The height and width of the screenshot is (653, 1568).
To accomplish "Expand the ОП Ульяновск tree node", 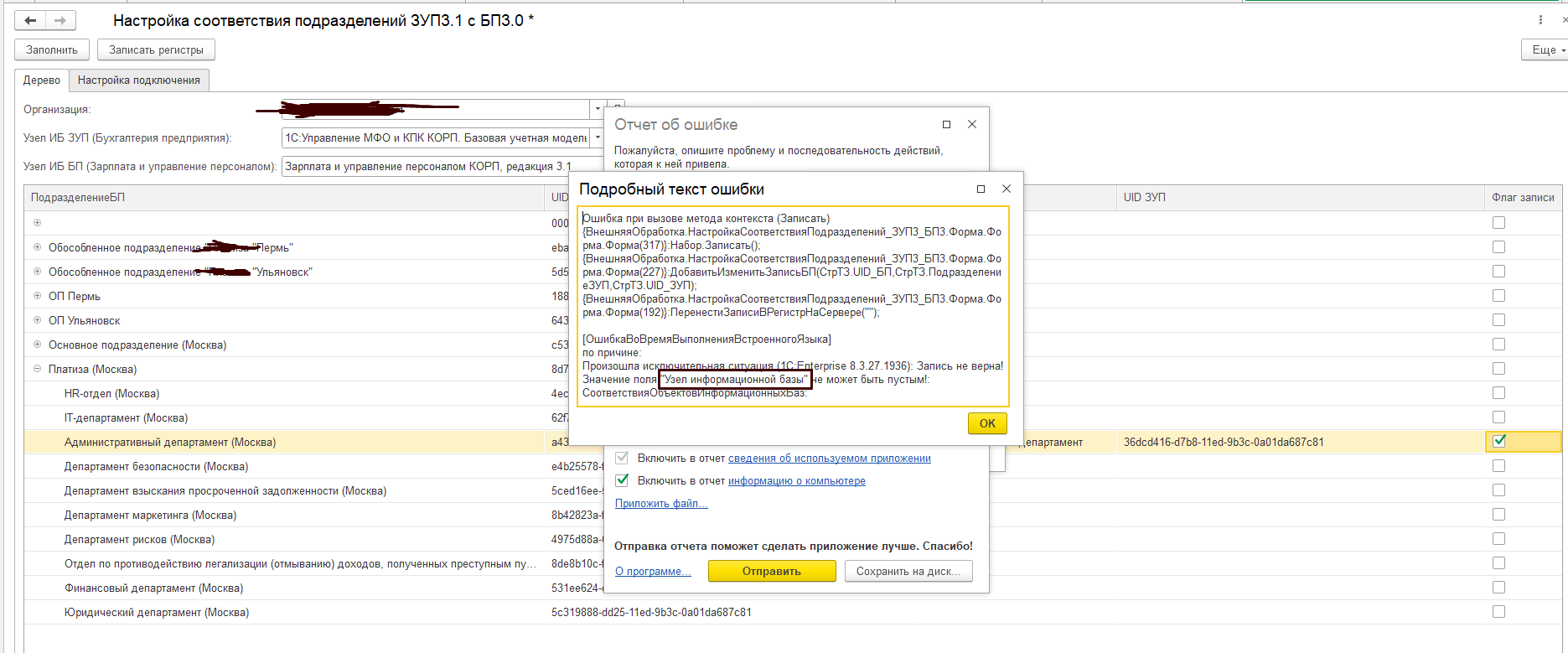I will pyautogui.click(x=37, y=320).
